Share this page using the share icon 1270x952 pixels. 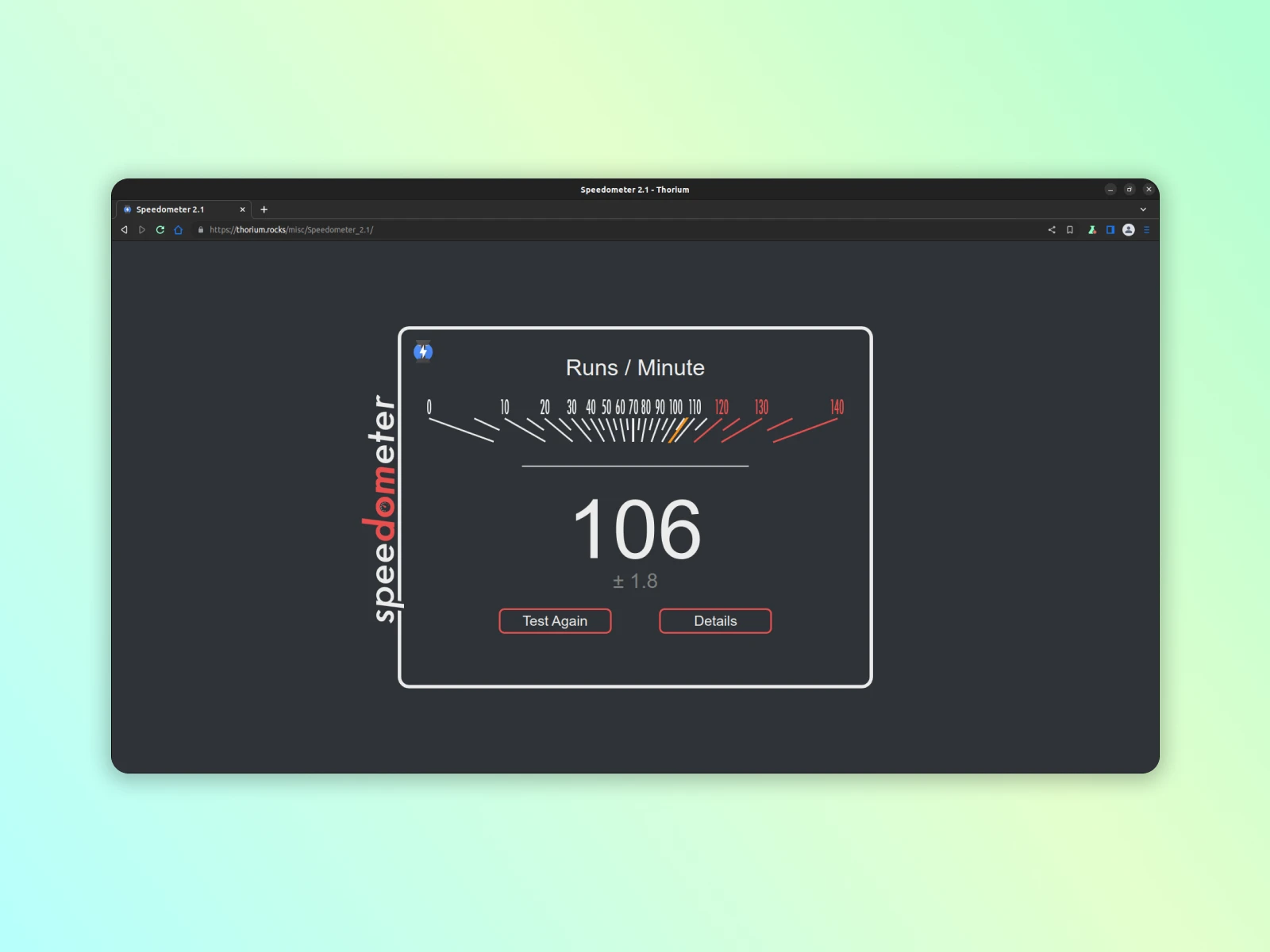(1052, 230)
